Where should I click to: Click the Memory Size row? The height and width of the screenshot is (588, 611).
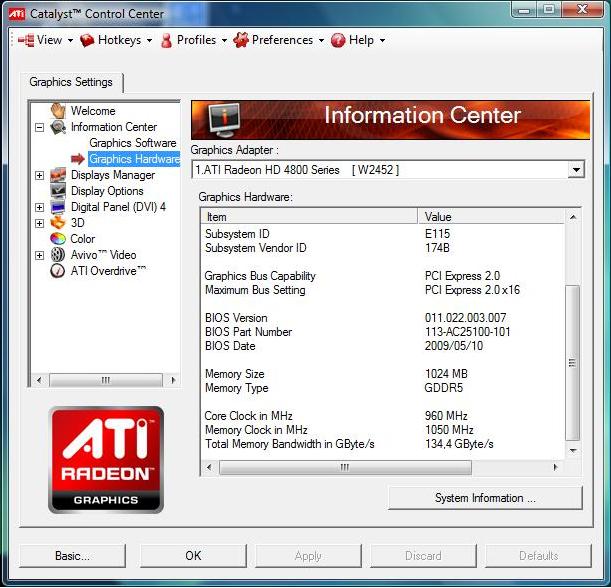point(383,374)
